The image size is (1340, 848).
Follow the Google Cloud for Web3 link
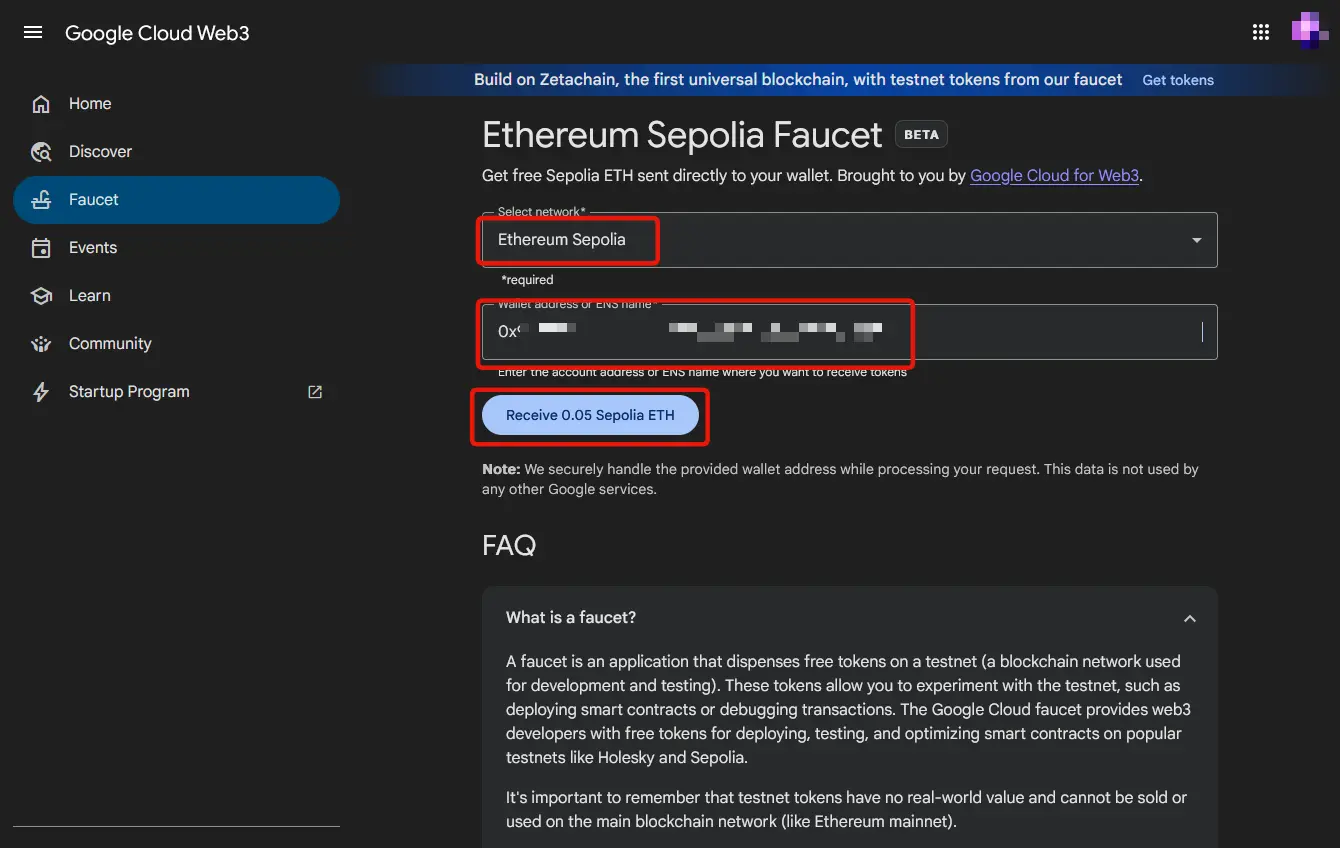(1054, 176)
